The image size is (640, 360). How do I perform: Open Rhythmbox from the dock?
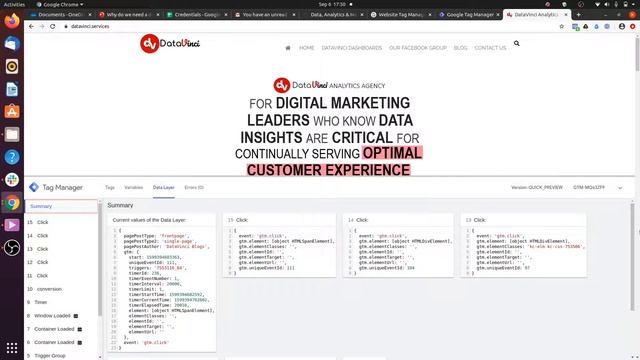point(12,66)
